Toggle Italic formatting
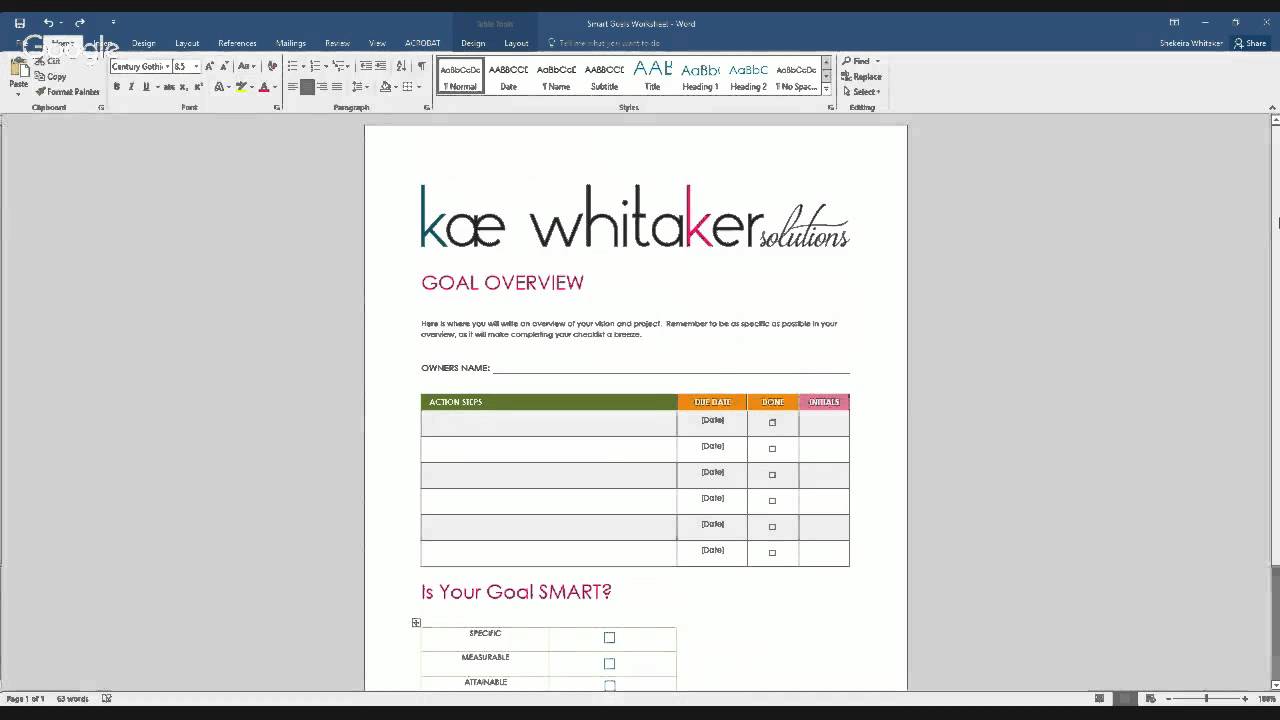 (131, 87)
